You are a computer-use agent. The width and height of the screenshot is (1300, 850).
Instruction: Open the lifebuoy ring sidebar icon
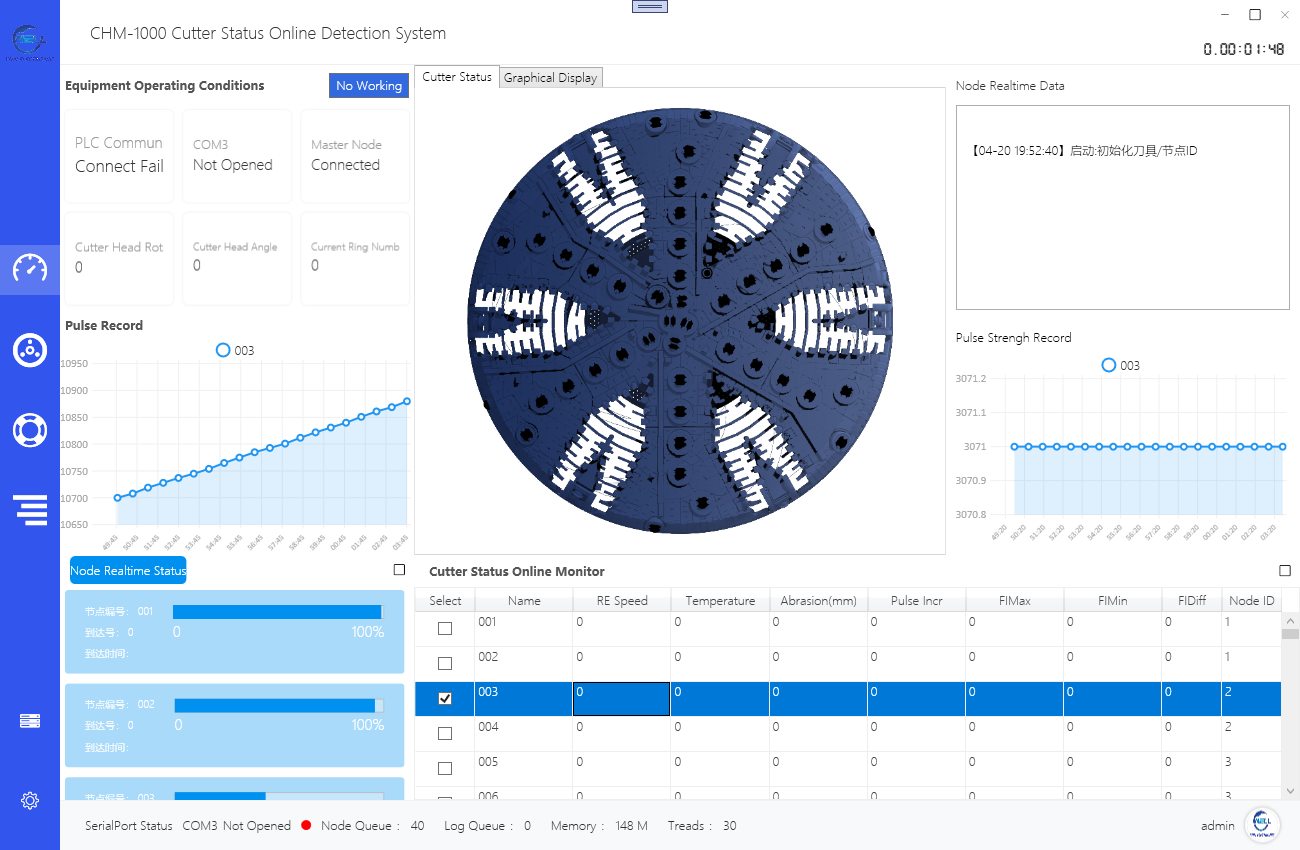30,430
